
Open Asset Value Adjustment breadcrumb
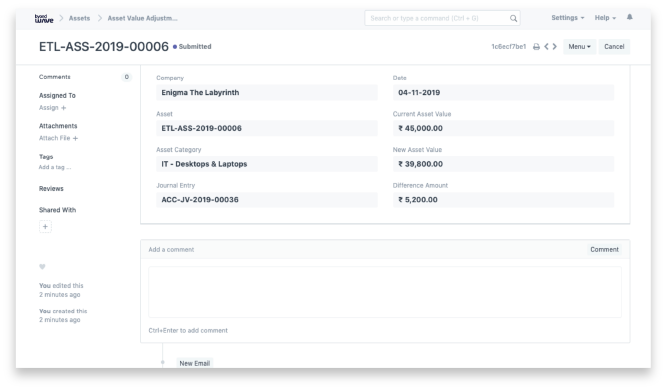[143, 18]
